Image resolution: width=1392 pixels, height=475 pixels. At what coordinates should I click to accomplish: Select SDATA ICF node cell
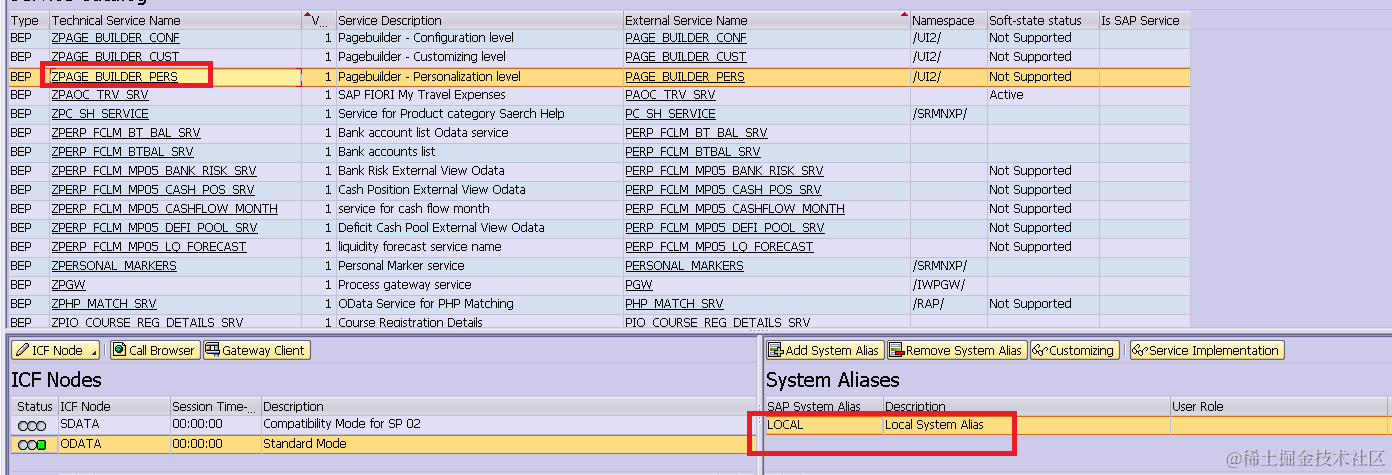click(114, 424)
